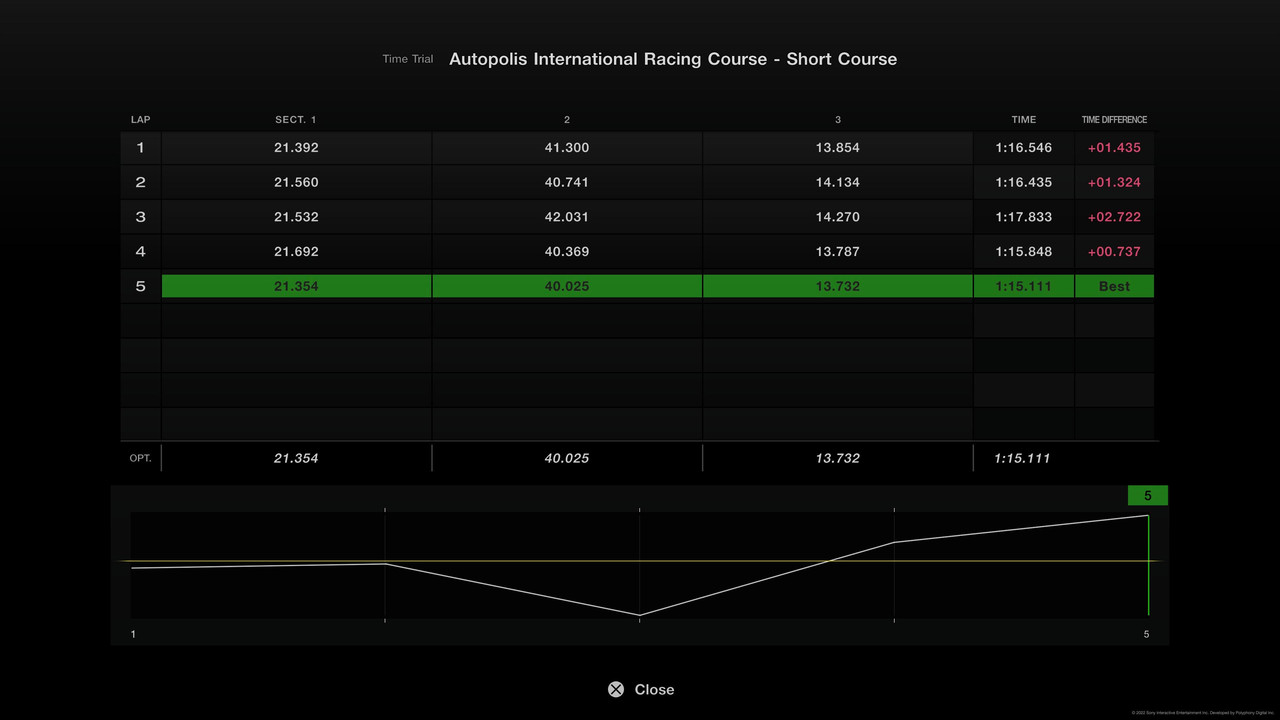Select lap 1 total time 1:16.546

1024,148
